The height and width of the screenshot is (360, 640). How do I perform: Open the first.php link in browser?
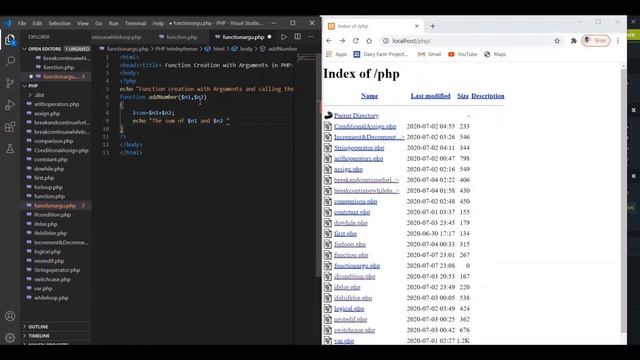[x=345, y=233]
